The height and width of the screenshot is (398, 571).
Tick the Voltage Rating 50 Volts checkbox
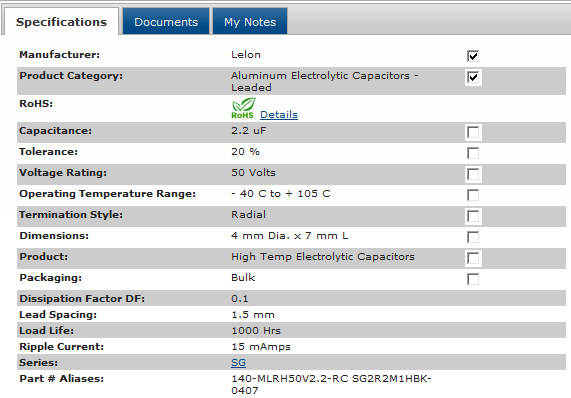[473, 174]
